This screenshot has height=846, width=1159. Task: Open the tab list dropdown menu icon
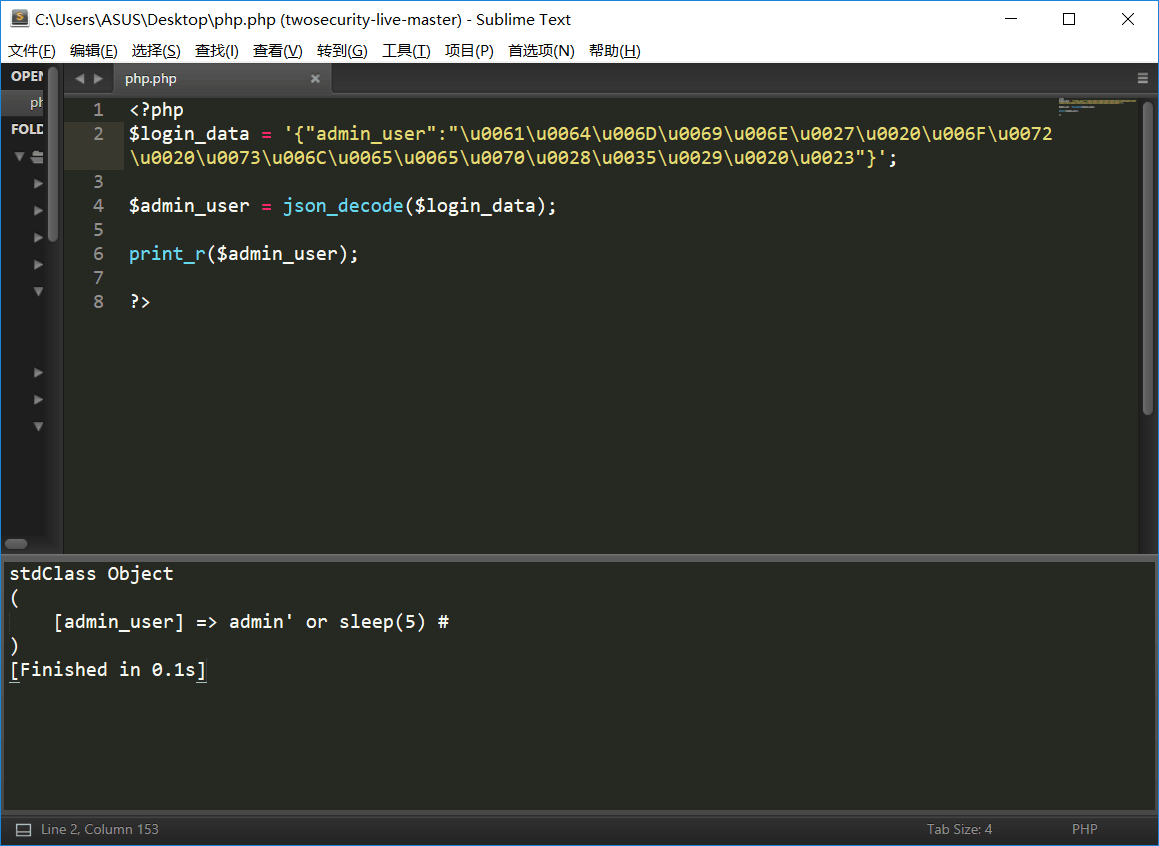click(x=1143, y=78)
